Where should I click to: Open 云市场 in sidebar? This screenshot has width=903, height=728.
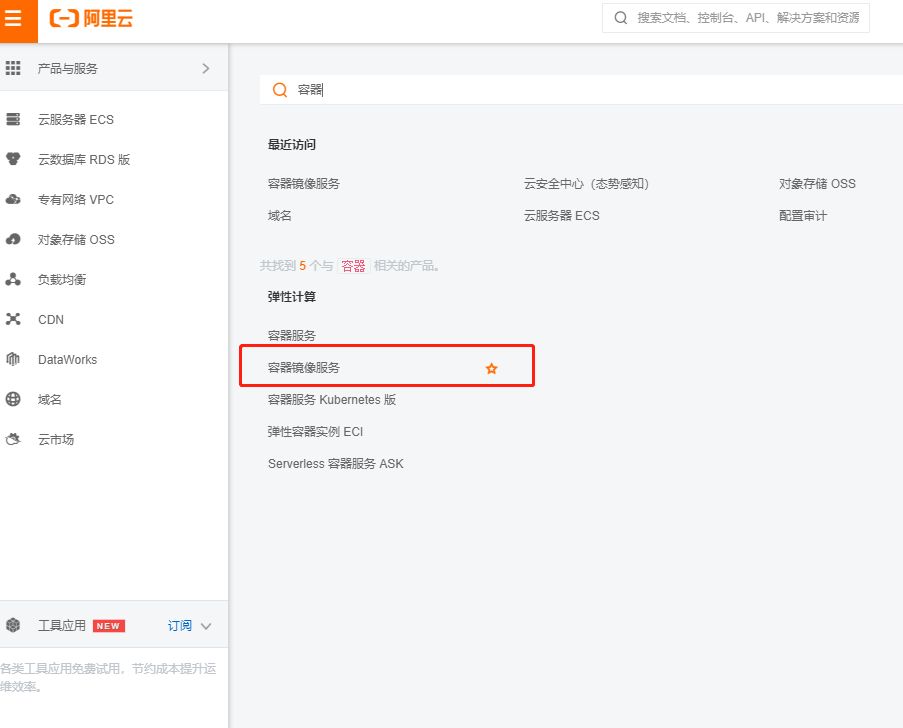(56, 439)
